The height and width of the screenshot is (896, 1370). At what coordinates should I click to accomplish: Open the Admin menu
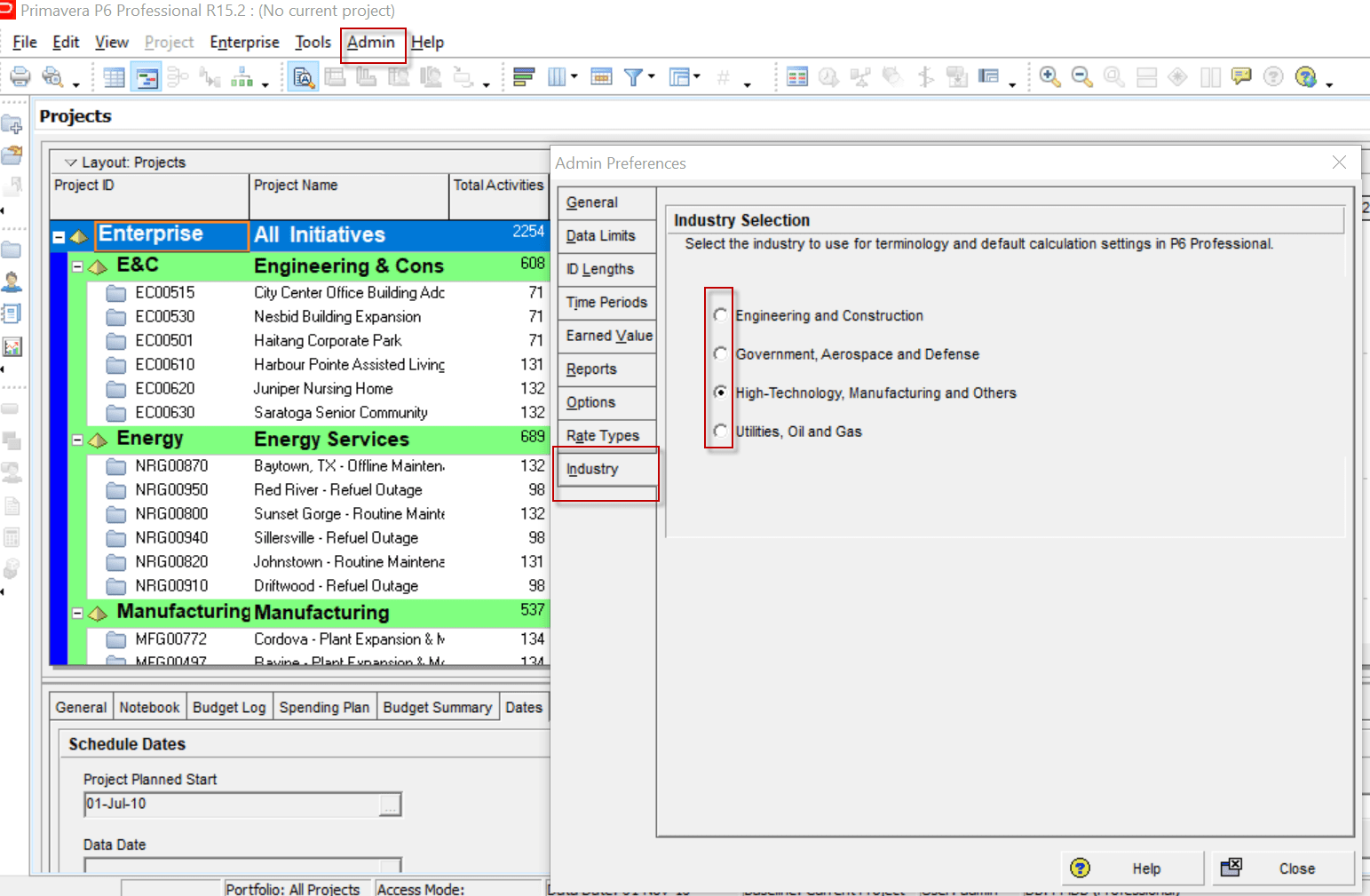[x=371, y=43]
